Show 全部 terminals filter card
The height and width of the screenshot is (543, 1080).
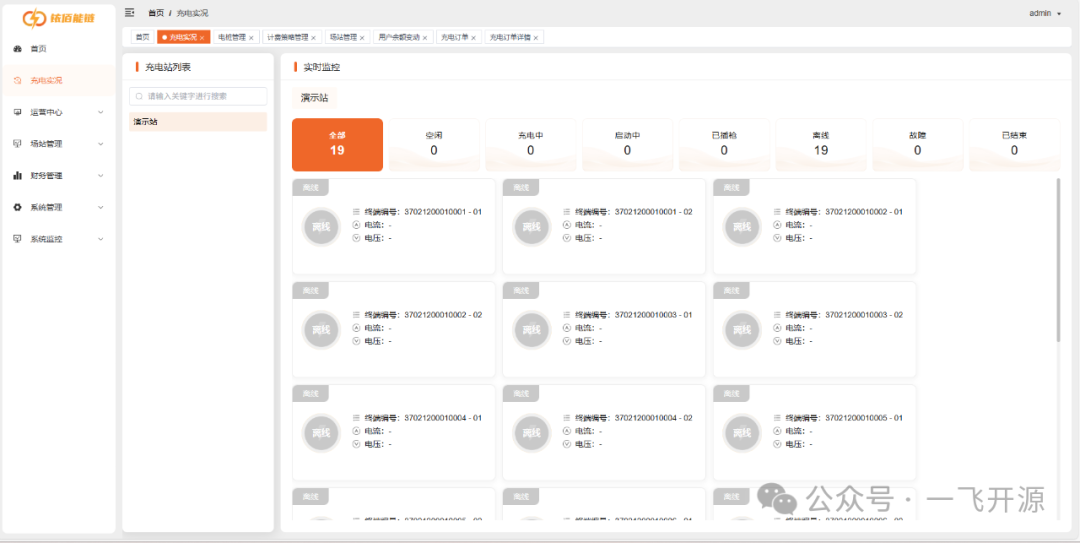(337, 144)
